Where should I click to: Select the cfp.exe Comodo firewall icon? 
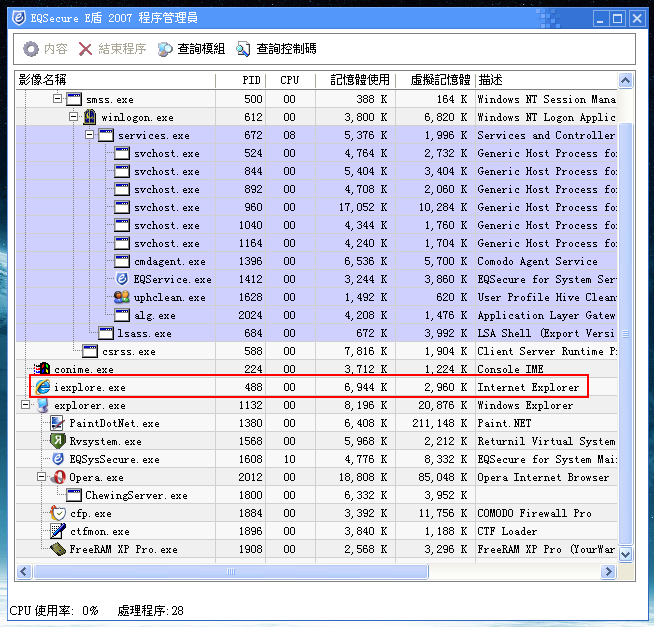(58, 513)
